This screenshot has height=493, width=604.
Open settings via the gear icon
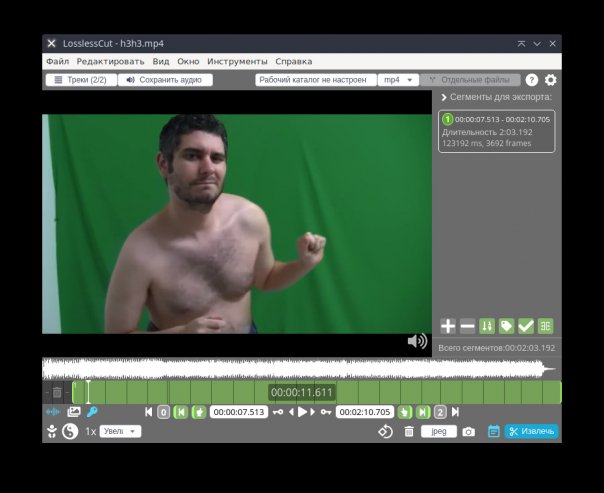point(550,80)
